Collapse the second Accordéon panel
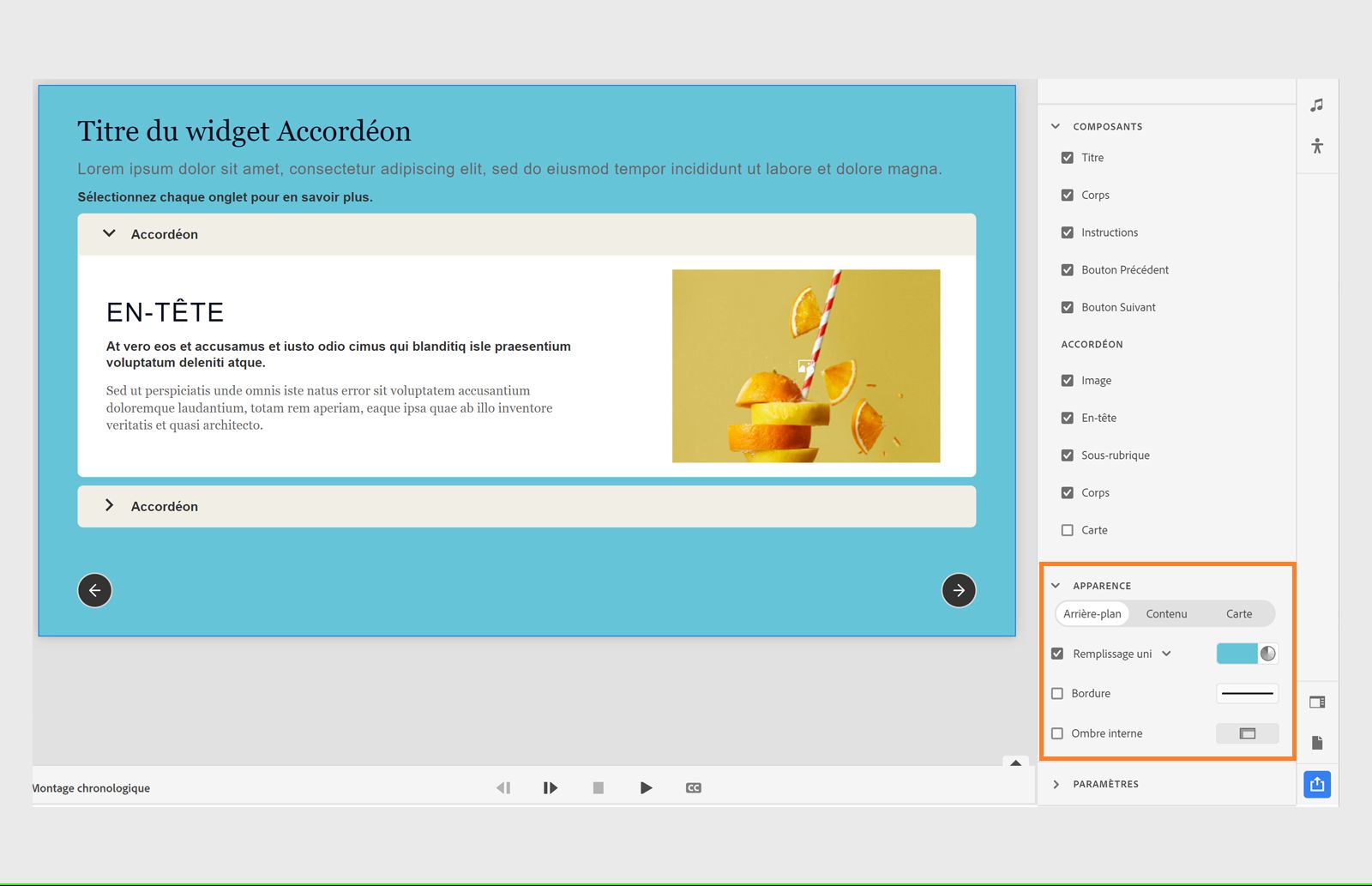Screen dimensions: 1372x886 (x=109, y=506)
